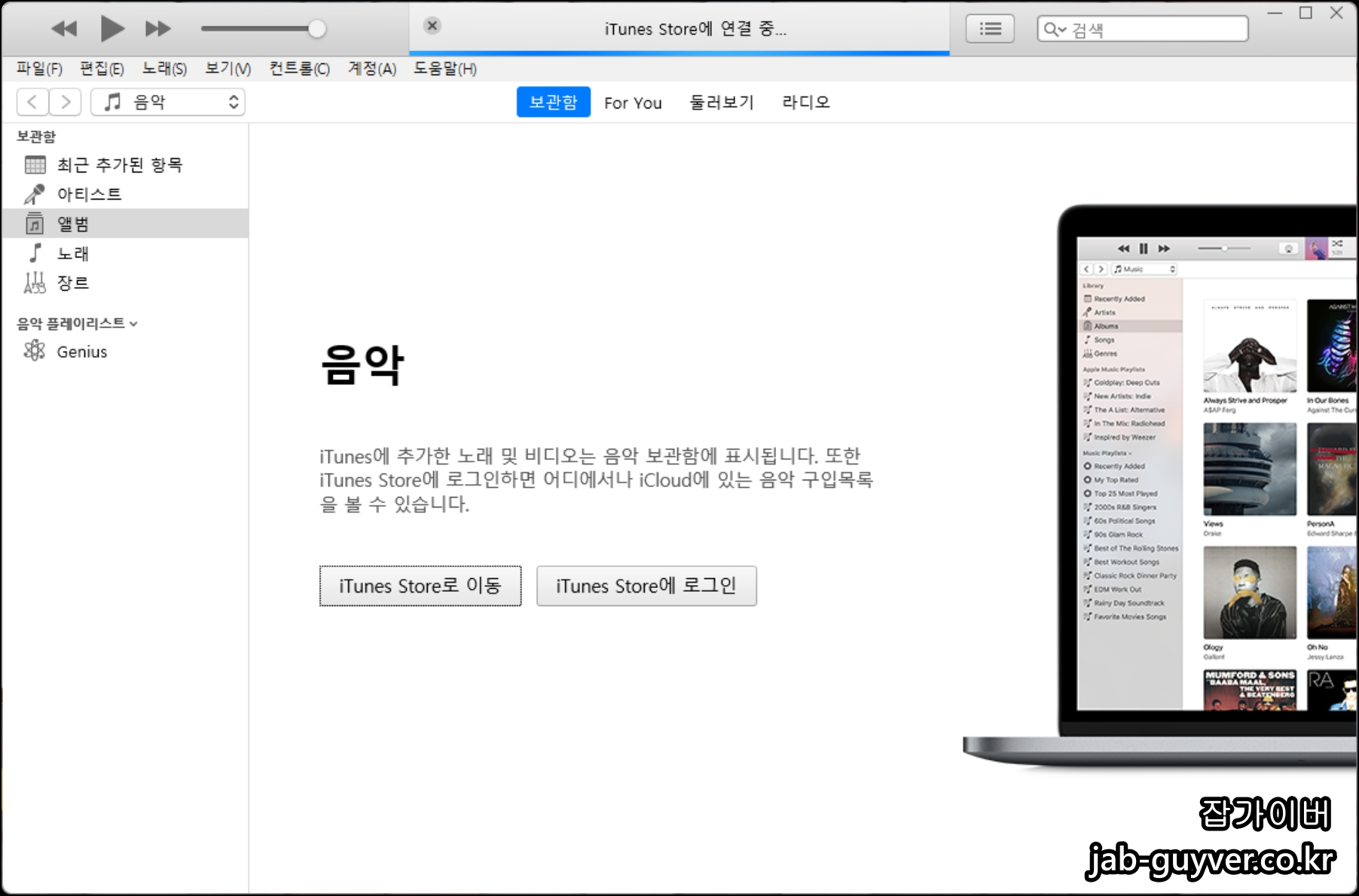The image size is (1359, 896).
Task: Go back with the left arrow button
Action: (x=32, y=102)
